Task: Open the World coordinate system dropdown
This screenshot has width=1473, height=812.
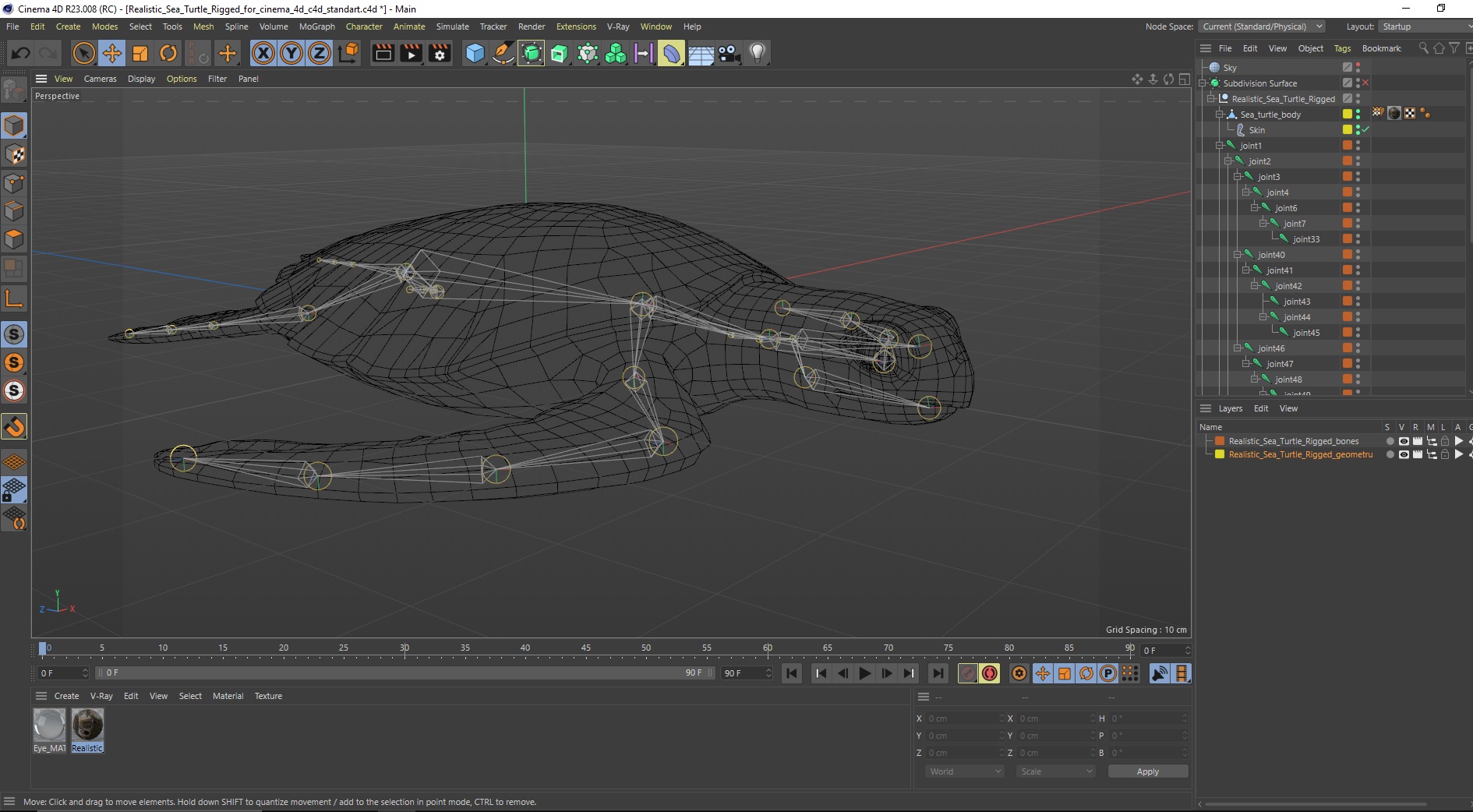Action: pos(964,771)
